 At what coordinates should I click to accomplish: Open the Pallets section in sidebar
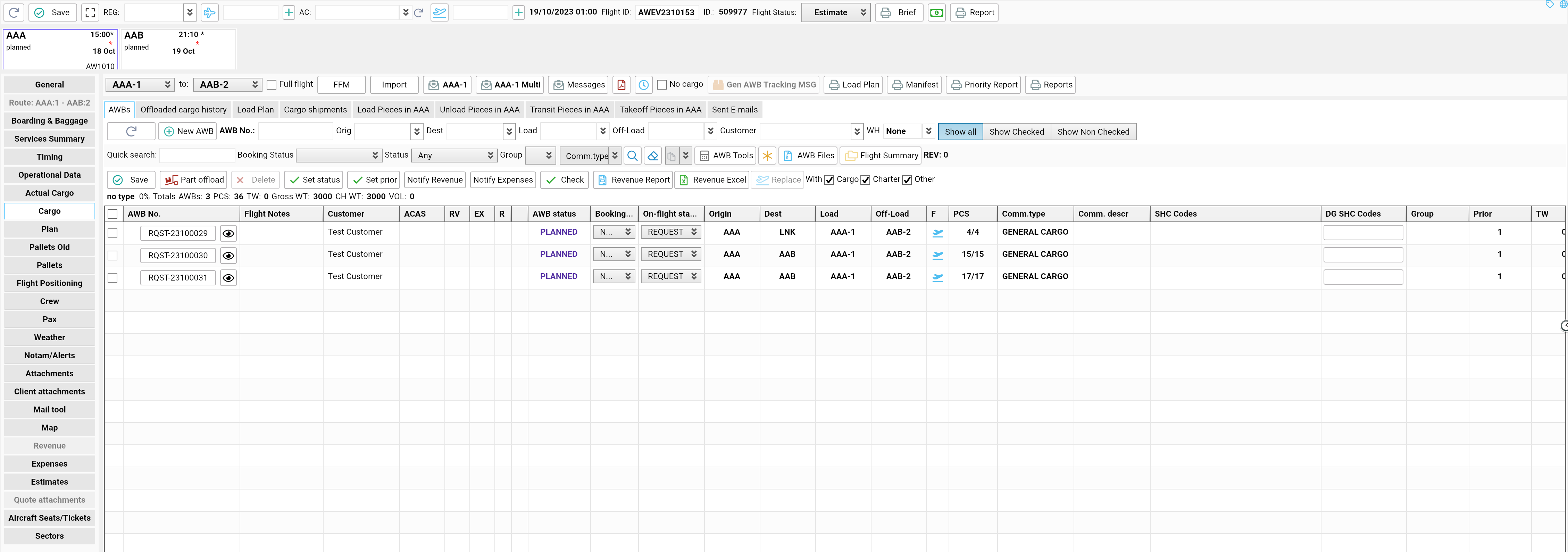(49, 265)
